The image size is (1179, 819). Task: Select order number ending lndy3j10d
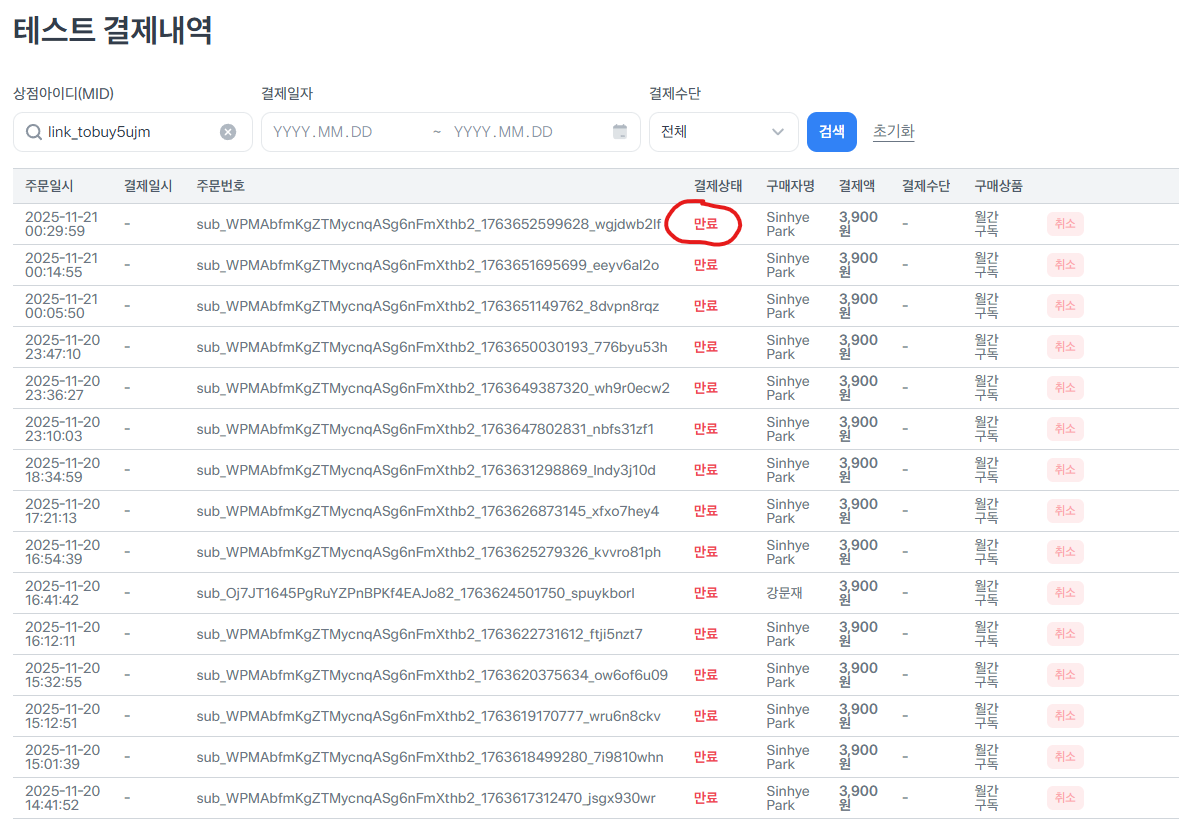(x=426, y=470)
